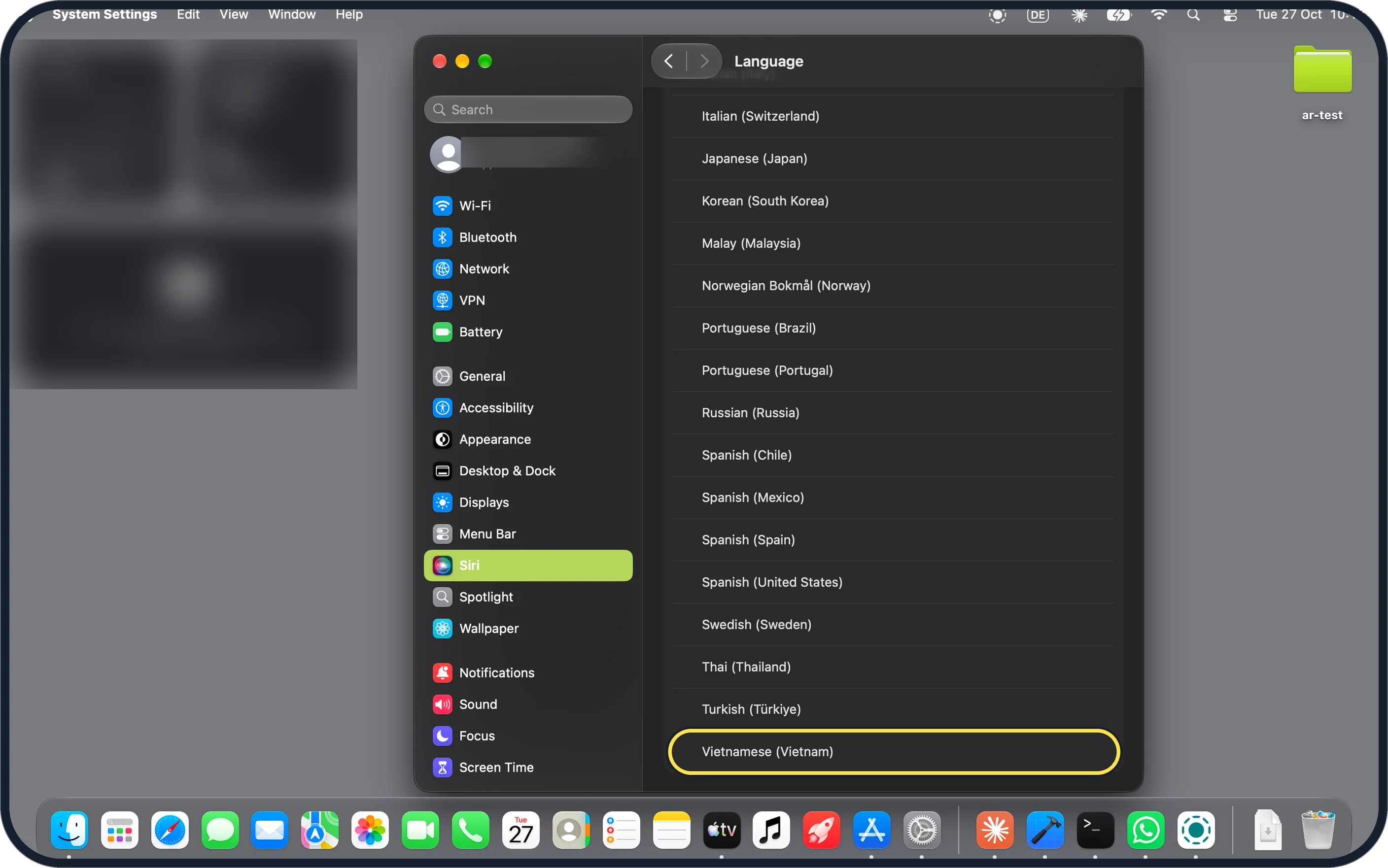Choose Portuguese (Portugal) language

coord(893,370)
